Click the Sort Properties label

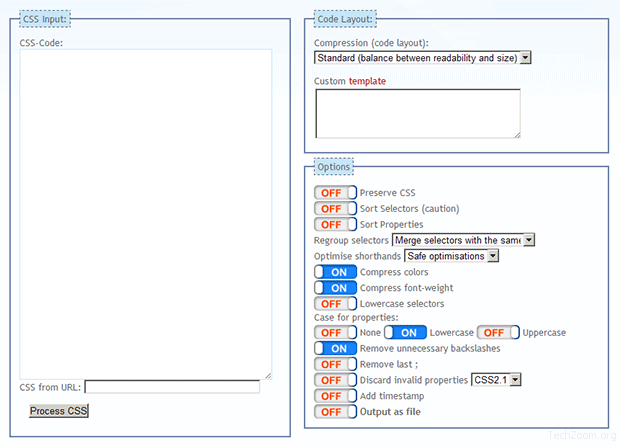click(x=391, y=224)
